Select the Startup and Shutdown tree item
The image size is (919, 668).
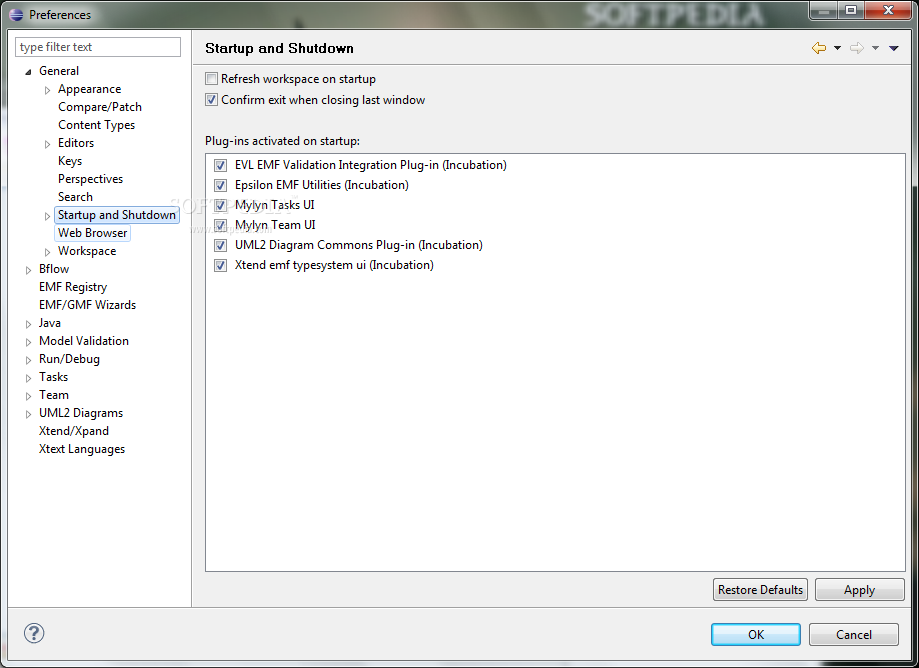point(117,215)
